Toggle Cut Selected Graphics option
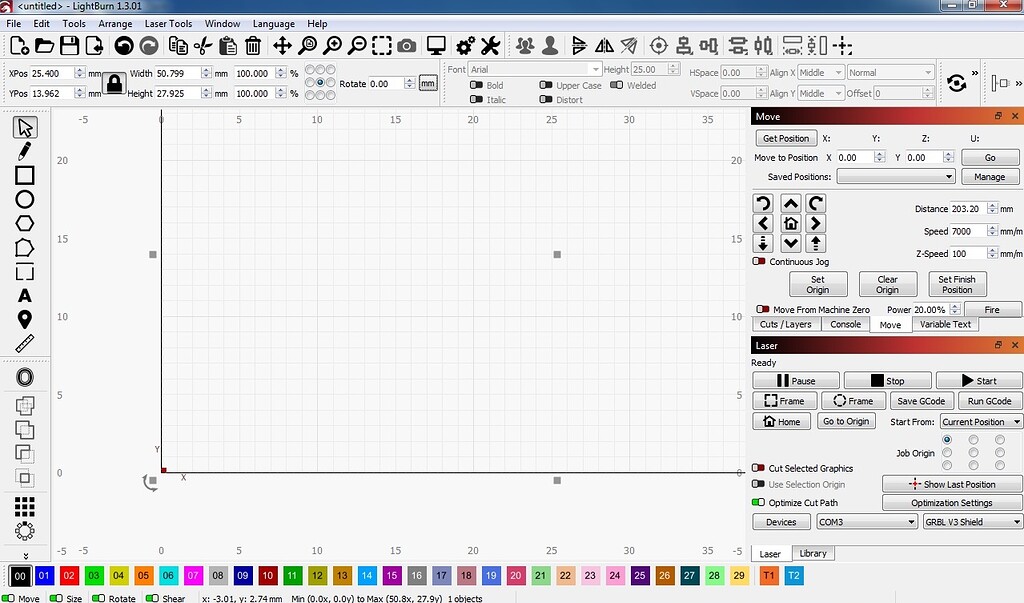The height and width of the screenshot is (603, 1024). coord(760,467)
